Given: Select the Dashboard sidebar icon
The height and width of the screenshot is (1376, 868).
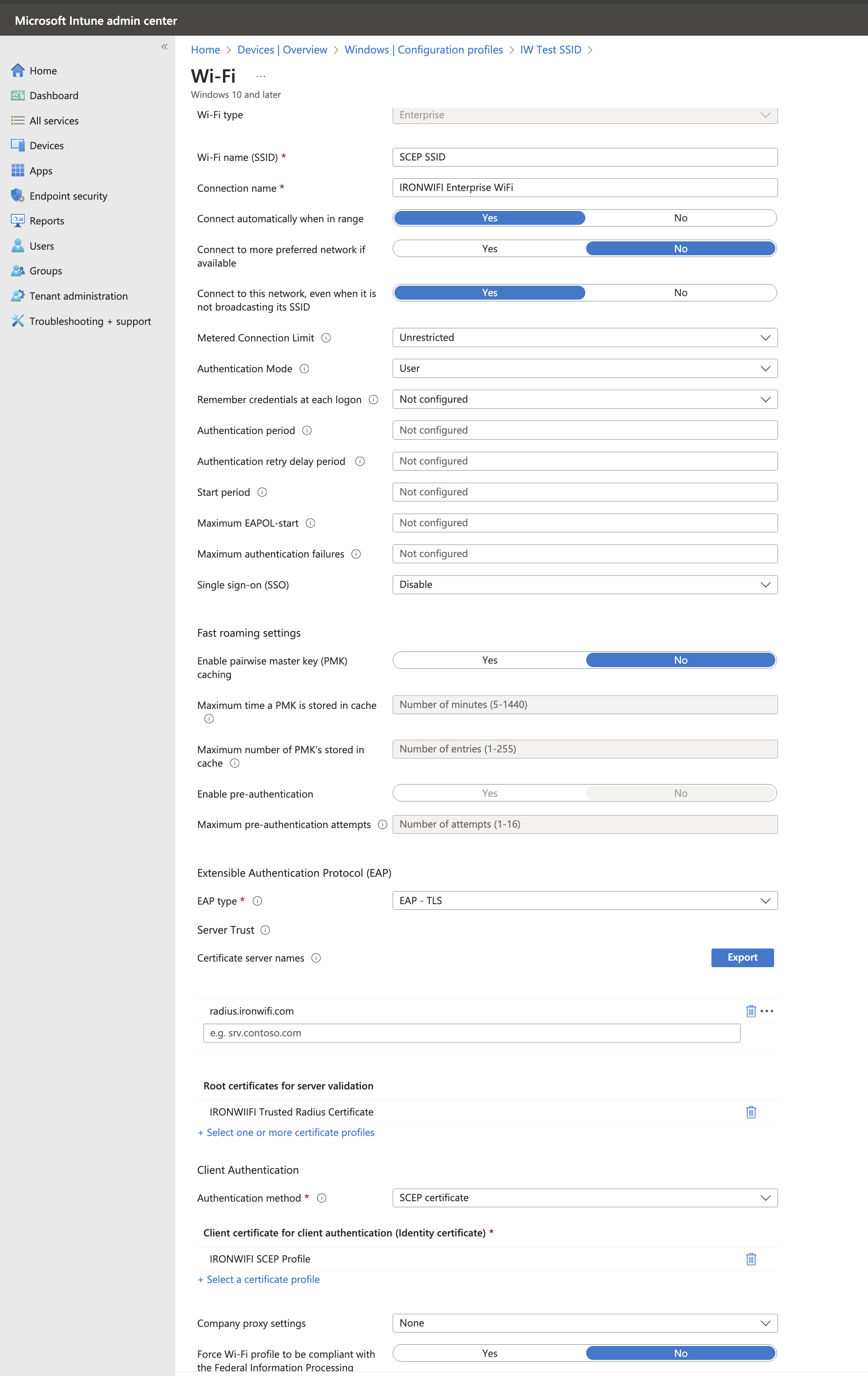Looking at the screenshot, I should point(18,95).
